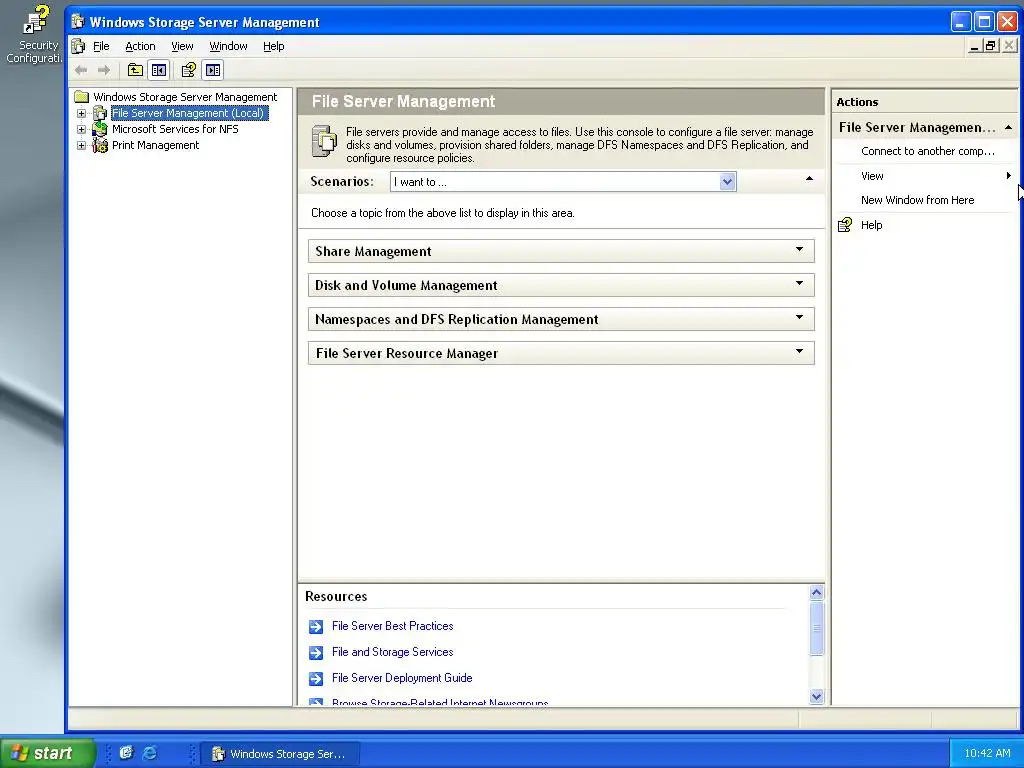Click the file servers icon in description banner
This screenshot has height=768, width=1024.
pos(324,141)
